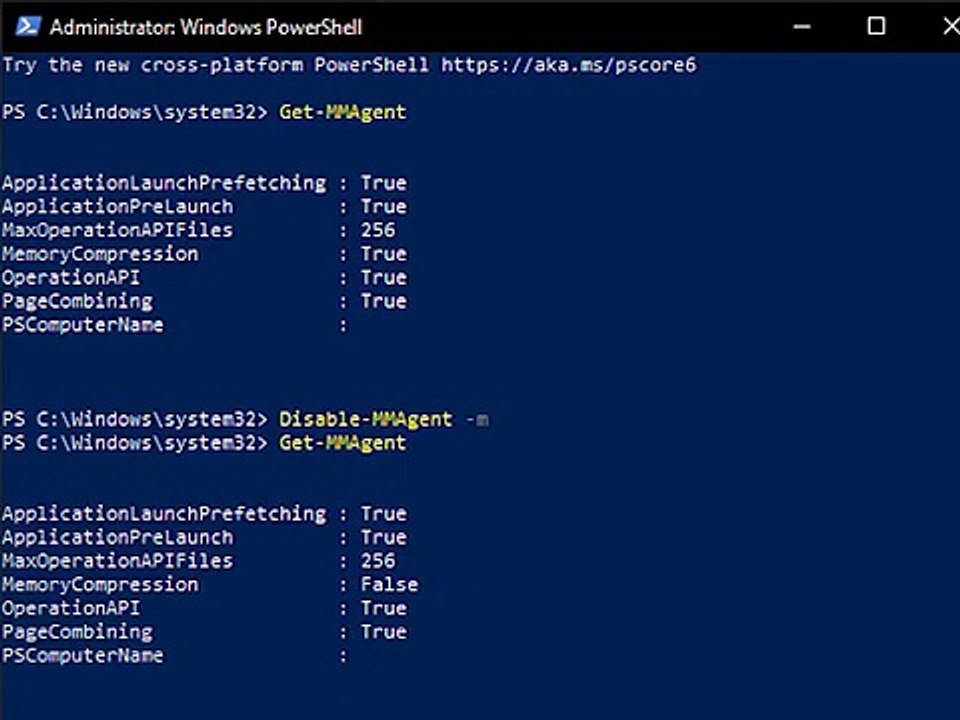Click the -m parameter after Disable-MMAgent
Screen dimensions: 960x720
(x=477, y=419)
